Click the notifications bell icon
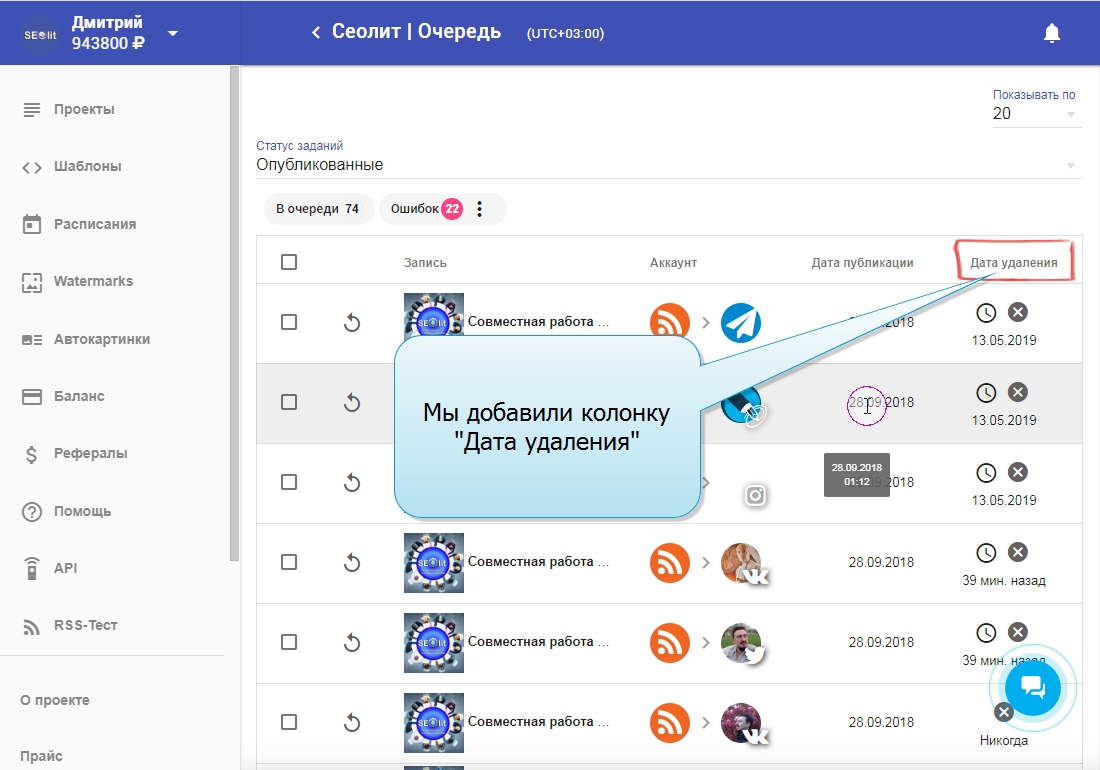1100x770 pixels. [1051, 33]
